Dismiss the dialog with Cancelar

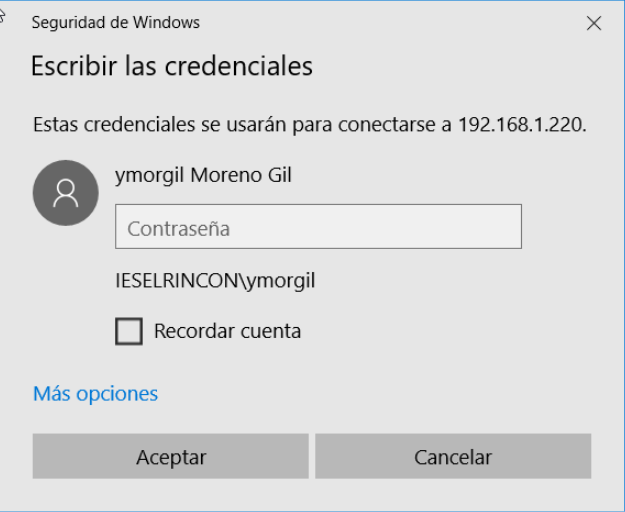pyautogui.click(x=453, y=456)
